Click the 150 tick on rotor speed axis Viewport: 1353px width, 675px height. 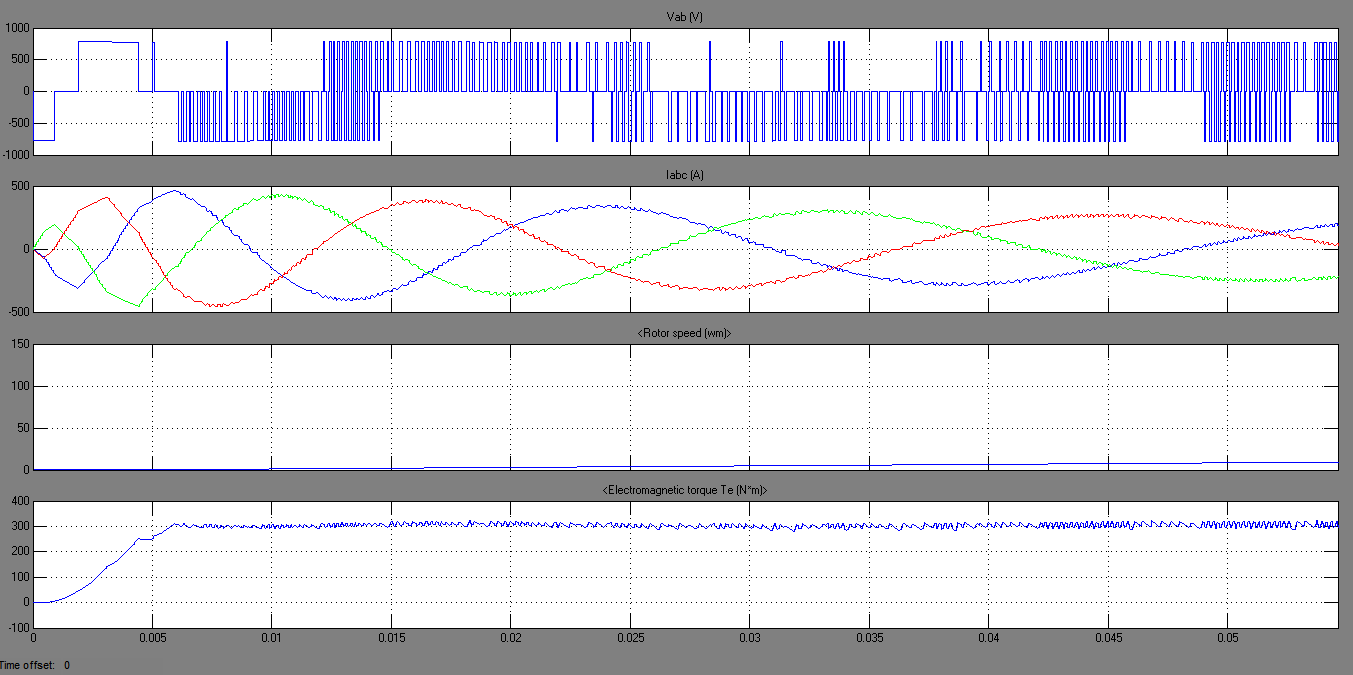point(20,343)
